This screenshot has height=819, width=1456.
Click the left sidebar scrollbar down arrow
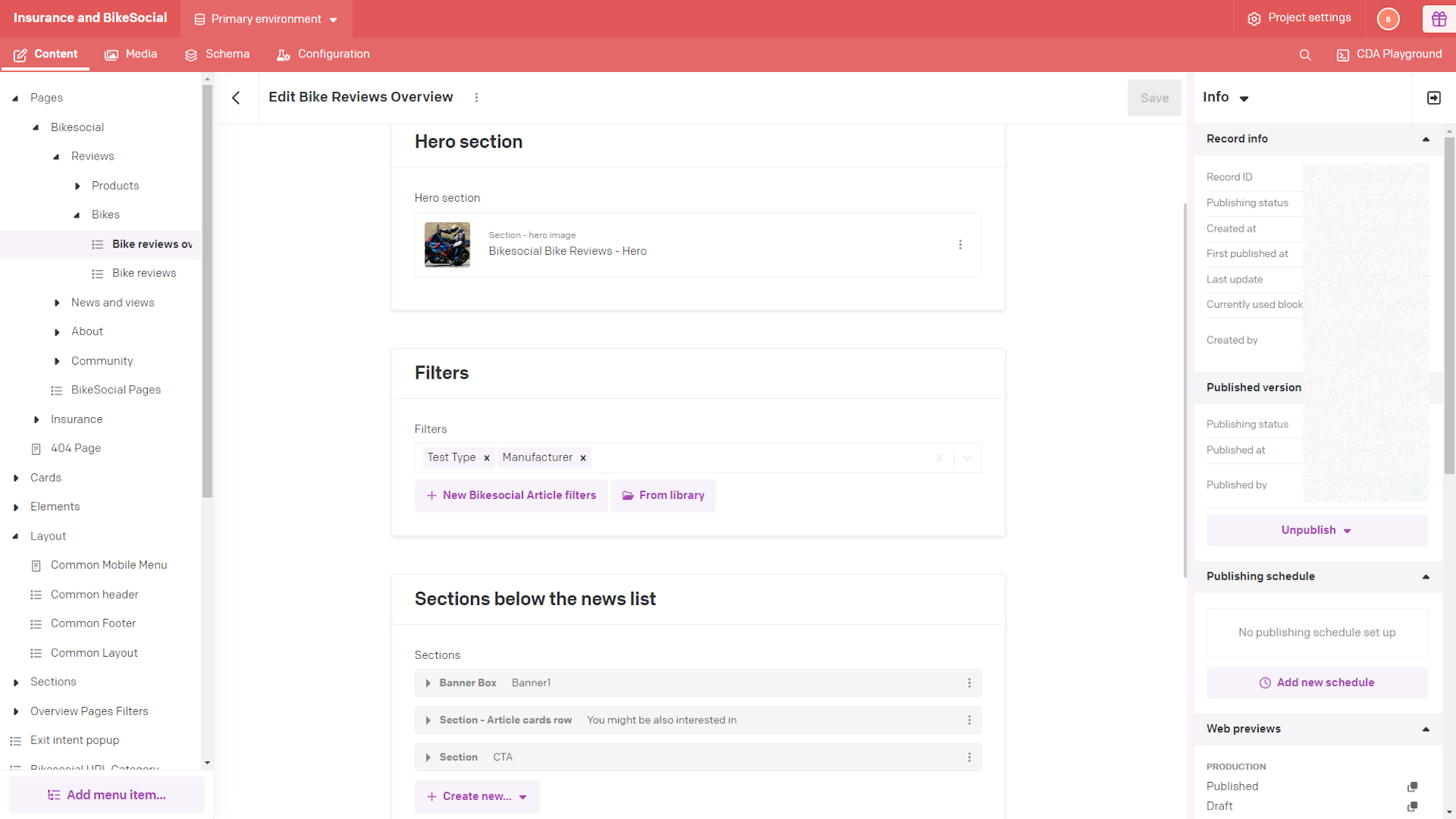(207, 763)
